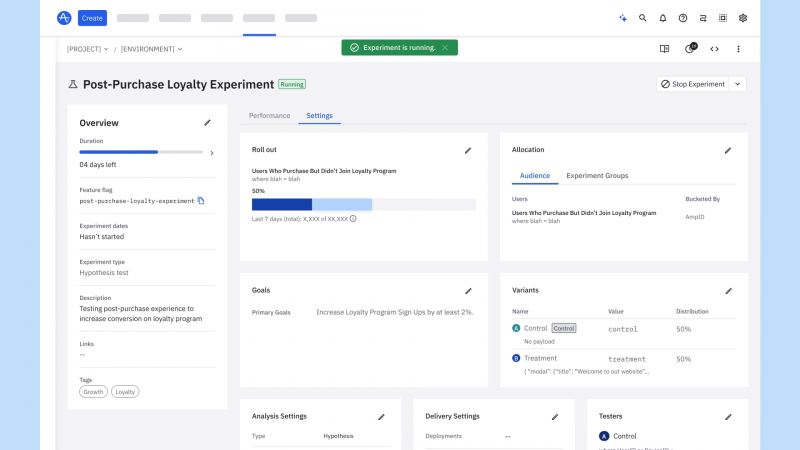This screenshot has height=450, width=800.
Task: Select the Experiment Groups tab
Action: point(597,176)
